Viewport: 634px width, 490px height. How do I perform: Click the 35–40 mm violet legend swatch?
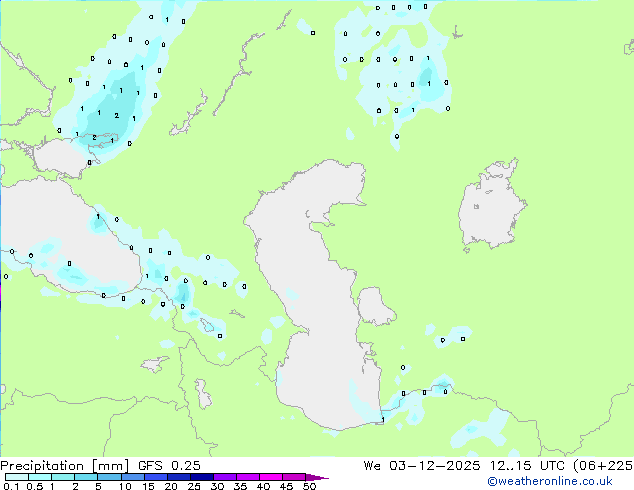pos(248,477)
